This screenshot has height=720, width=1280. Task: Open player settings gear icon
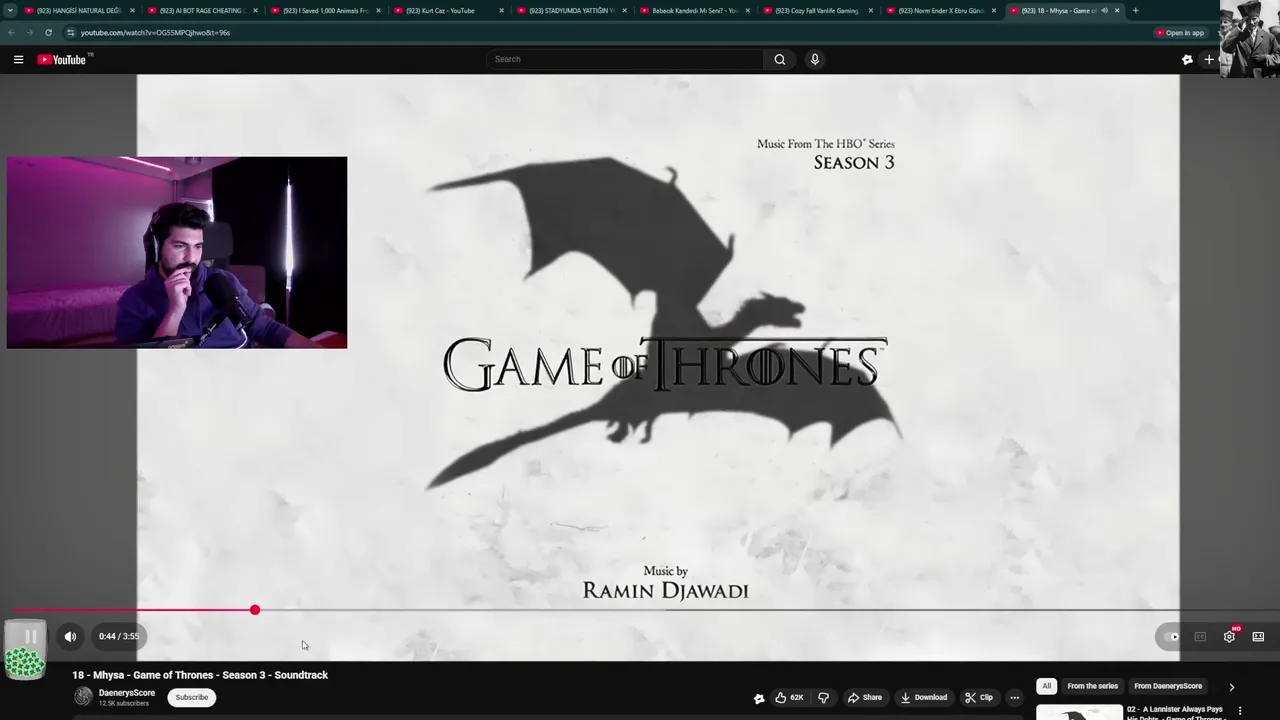(x=1229, y=636)
